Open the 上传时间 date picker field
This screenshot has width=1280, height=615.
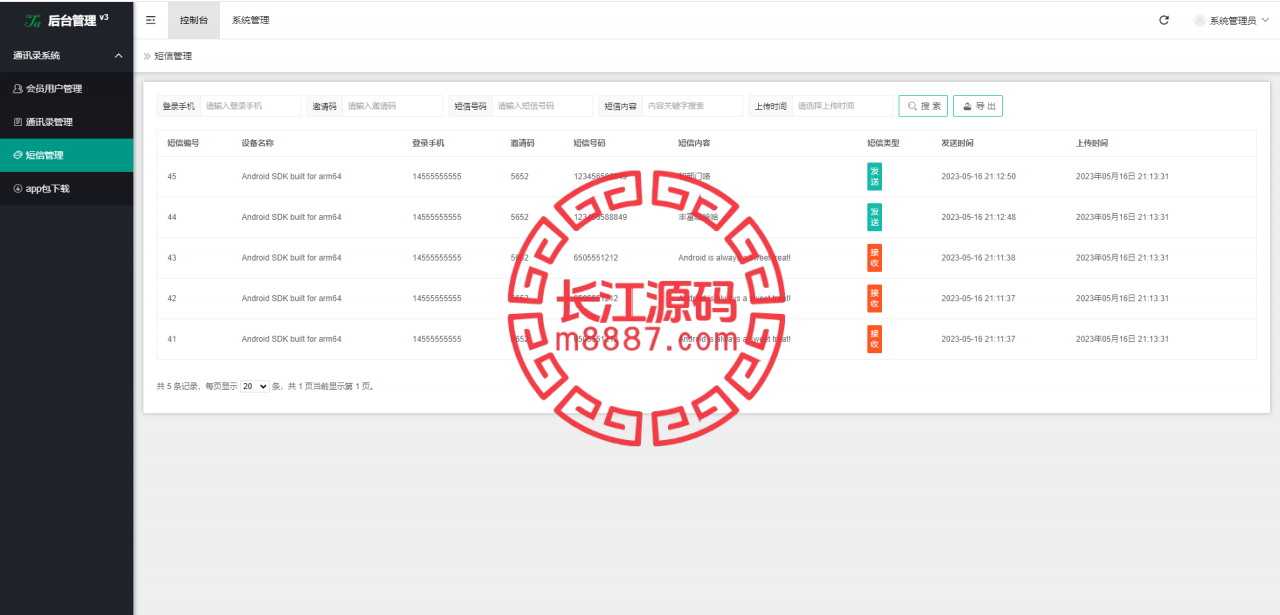[843, 106]
